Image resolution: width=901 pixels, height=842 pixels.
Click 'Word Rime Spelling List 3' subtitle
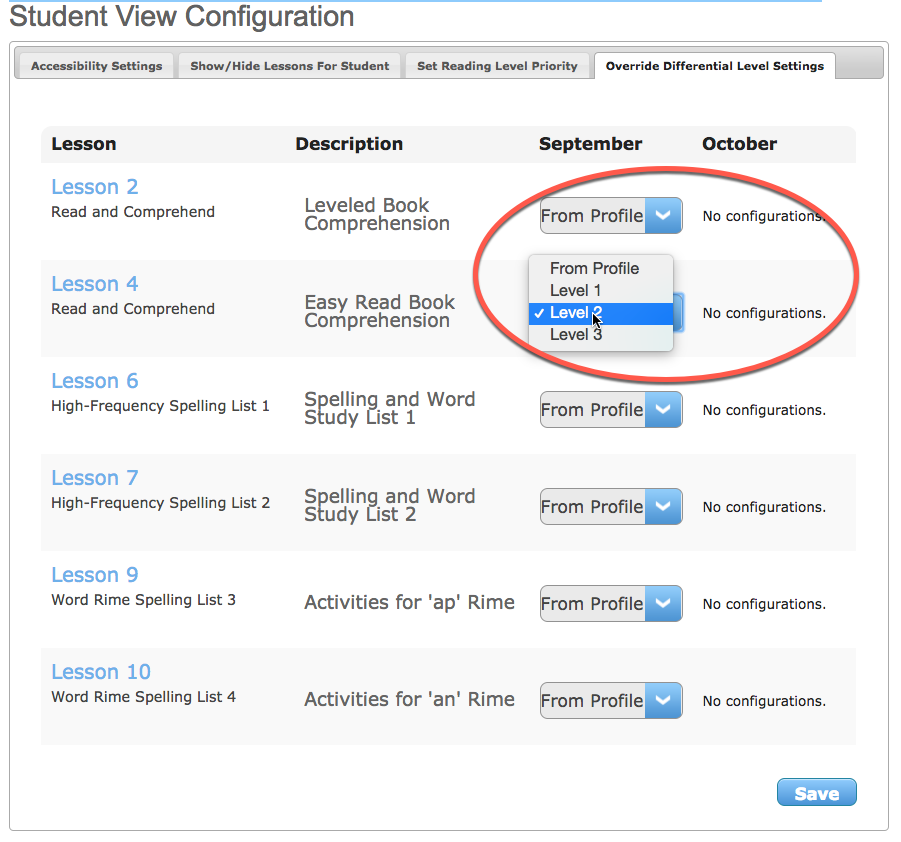[x=144, y=600]
